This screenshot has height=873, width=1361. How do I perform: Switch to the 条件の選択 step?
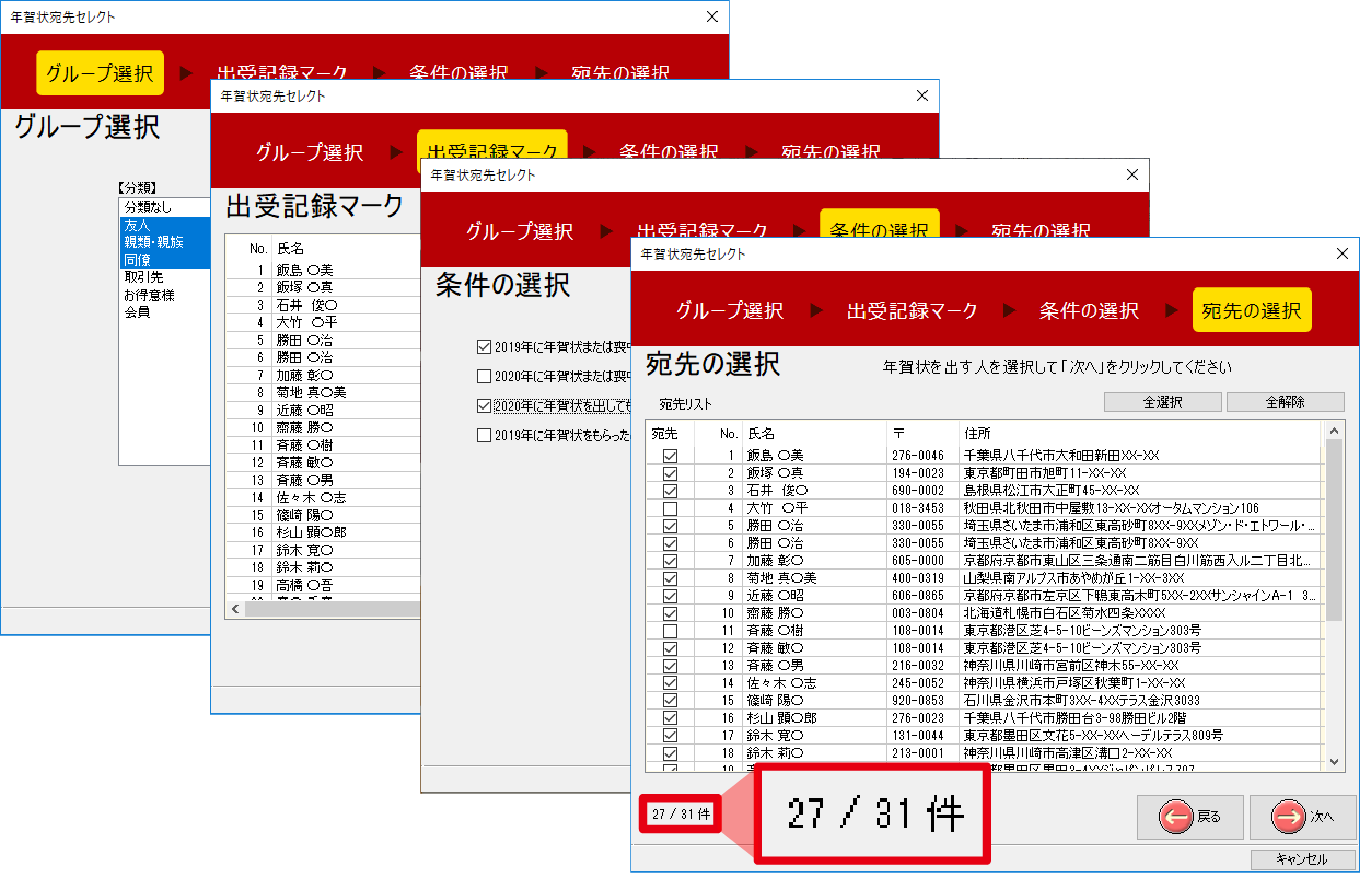1088,310
